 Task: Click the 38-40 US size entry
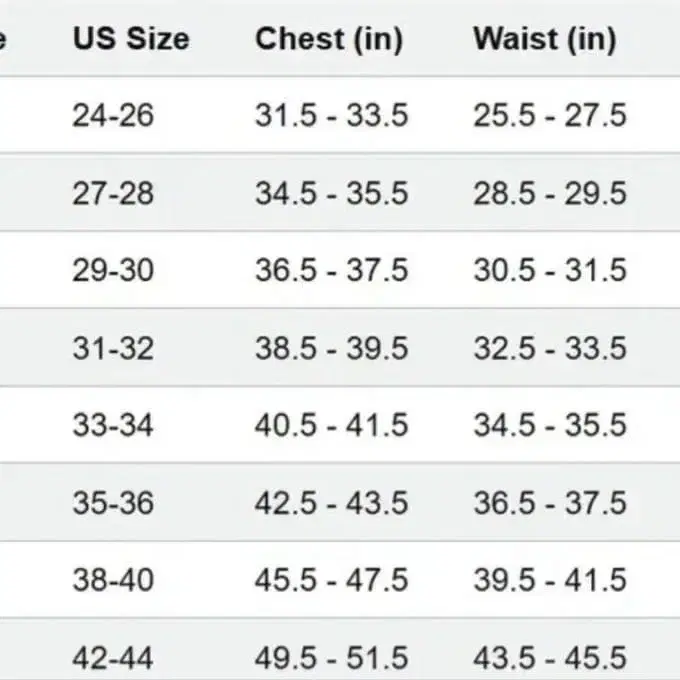[x=113, y=580]
